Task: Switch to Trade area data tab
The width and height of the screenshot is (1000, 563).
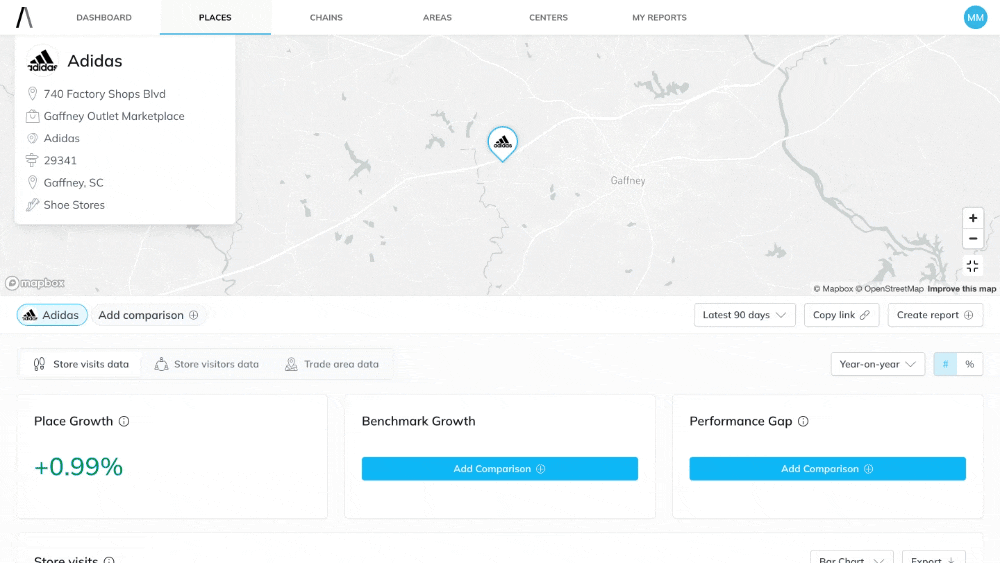Action: [332, 364]
